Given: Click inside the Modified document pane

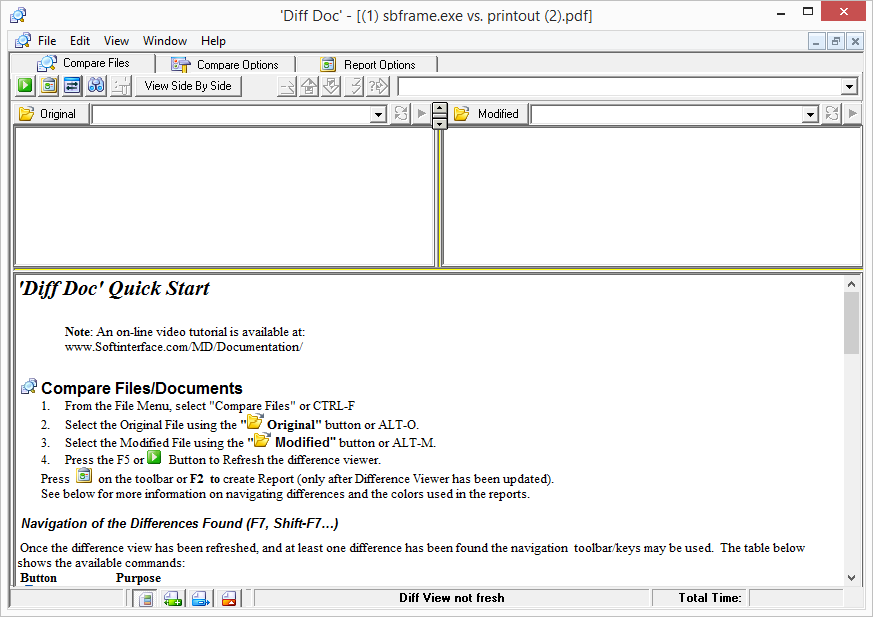Looking at the screenshot, I should (652, 196).
